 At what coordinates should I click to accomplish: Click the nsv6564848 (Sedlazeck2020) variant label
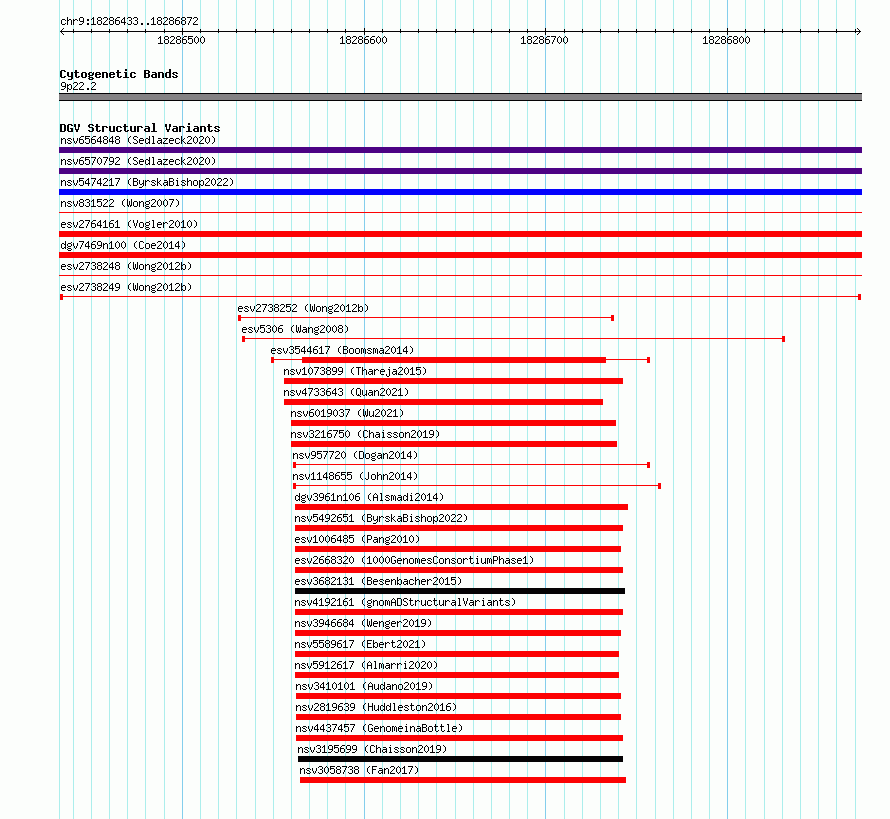point(138,140)
